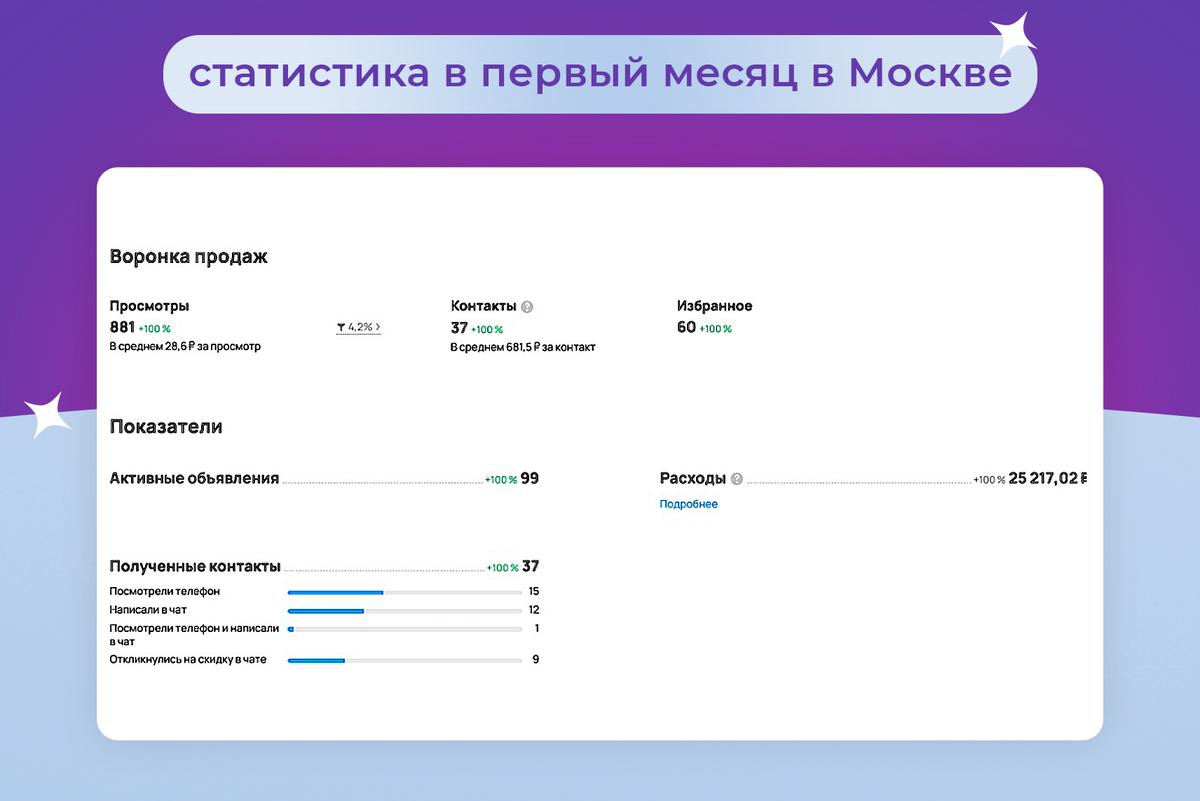
Task: Click the Просмотры value 881
Action: coord(121,327)
